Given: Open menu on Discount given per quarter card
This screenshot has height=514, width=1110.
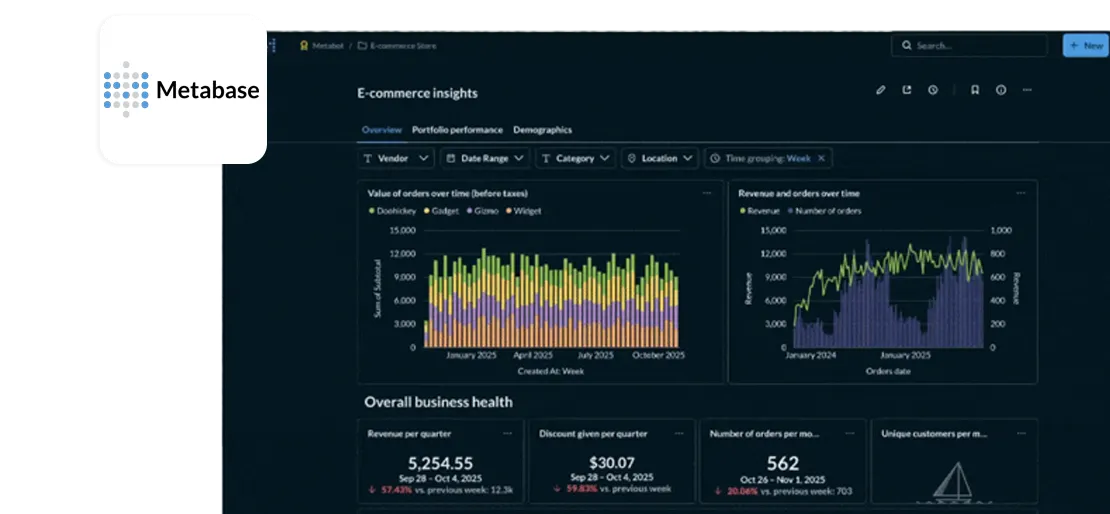Looking at the screenshot, I should point(679,433).
